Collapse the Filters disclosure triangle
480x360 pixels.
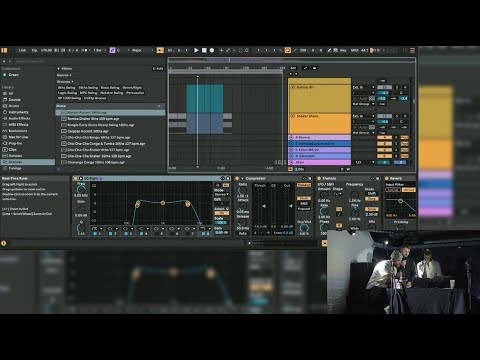pyautogui.click(x=59, y=69)
